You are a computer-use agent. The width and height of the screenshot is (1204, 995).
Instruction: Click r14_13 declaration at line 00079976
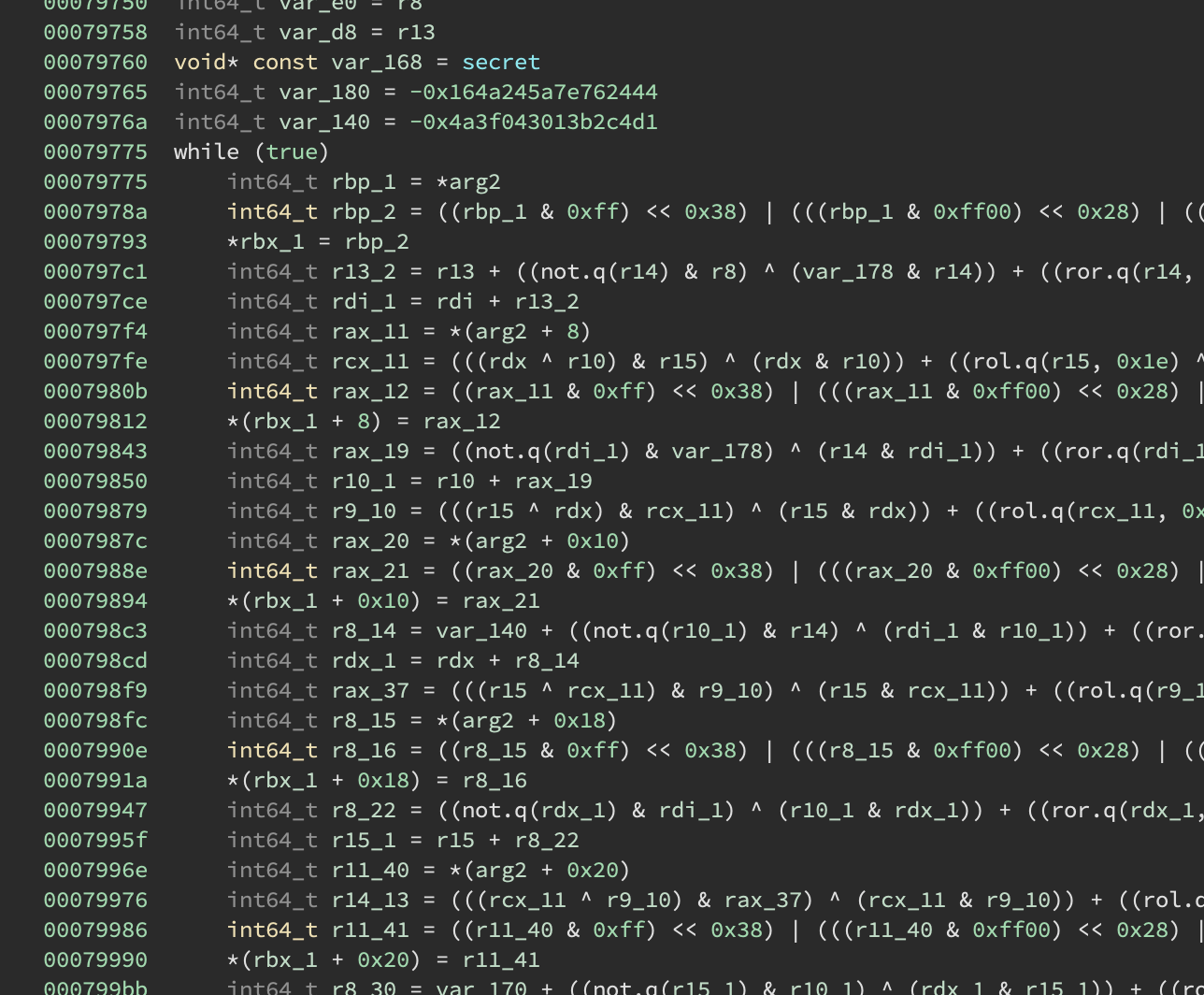coord(369,901)
